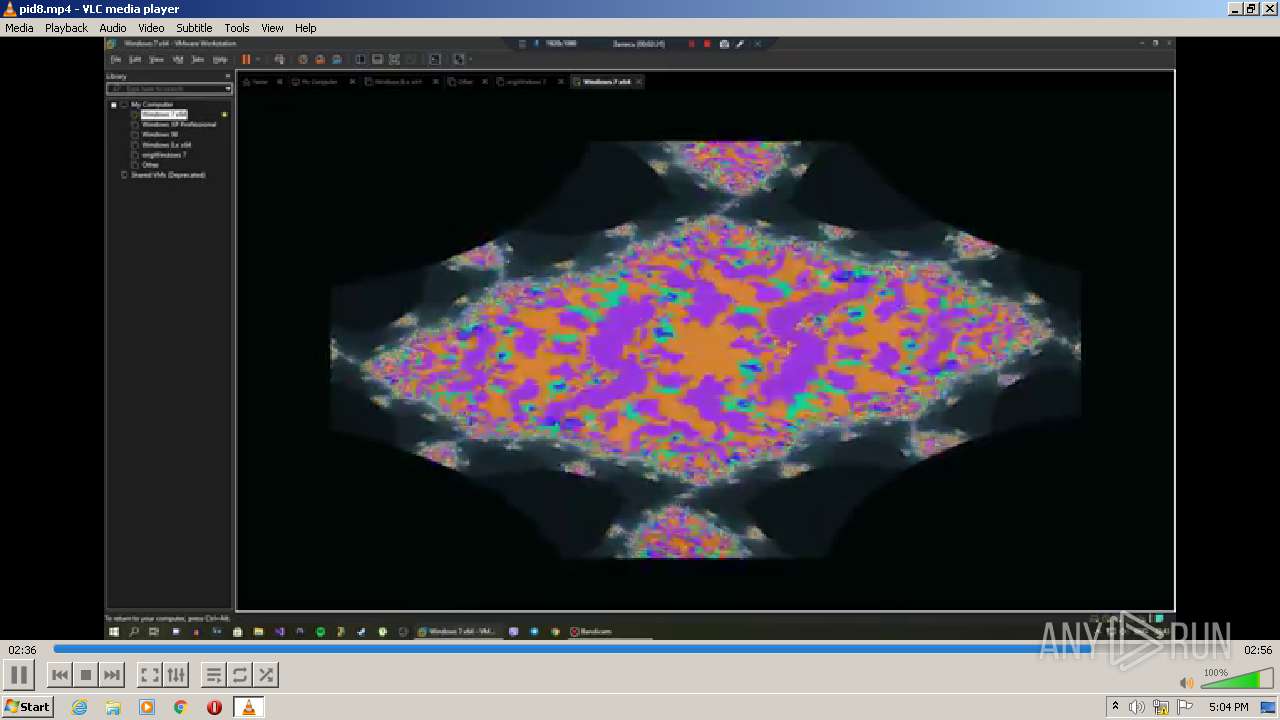Open the system tray volume control
This screenshot has height=720, width=1280.
[x=1137, y=707]
